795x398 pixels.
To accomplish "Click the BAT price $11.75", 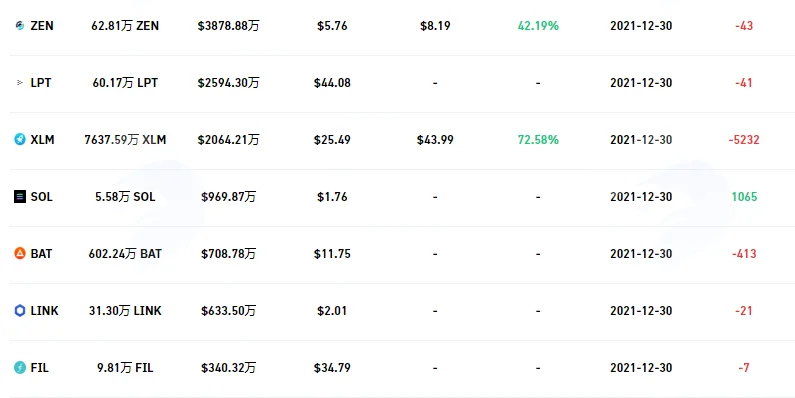I will click(x=332, y=254).
